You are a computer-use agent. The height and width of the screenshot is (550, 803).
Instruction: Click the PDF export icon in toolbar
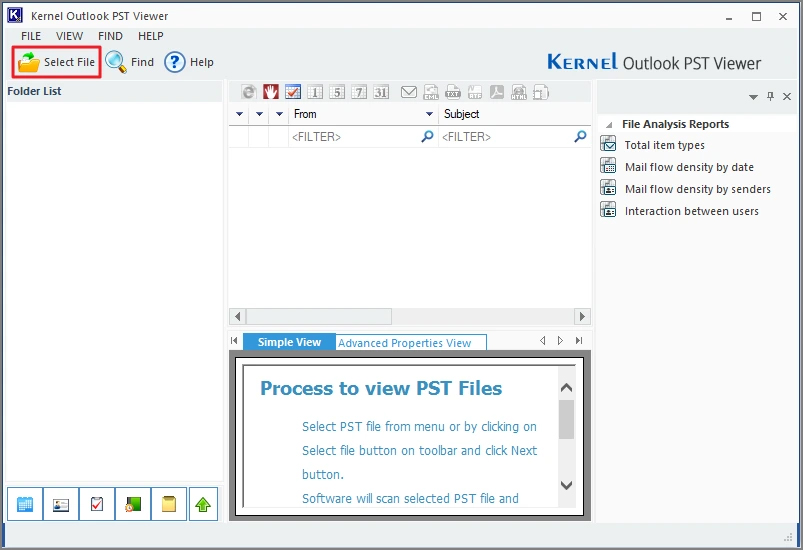[x=498, y=92]
